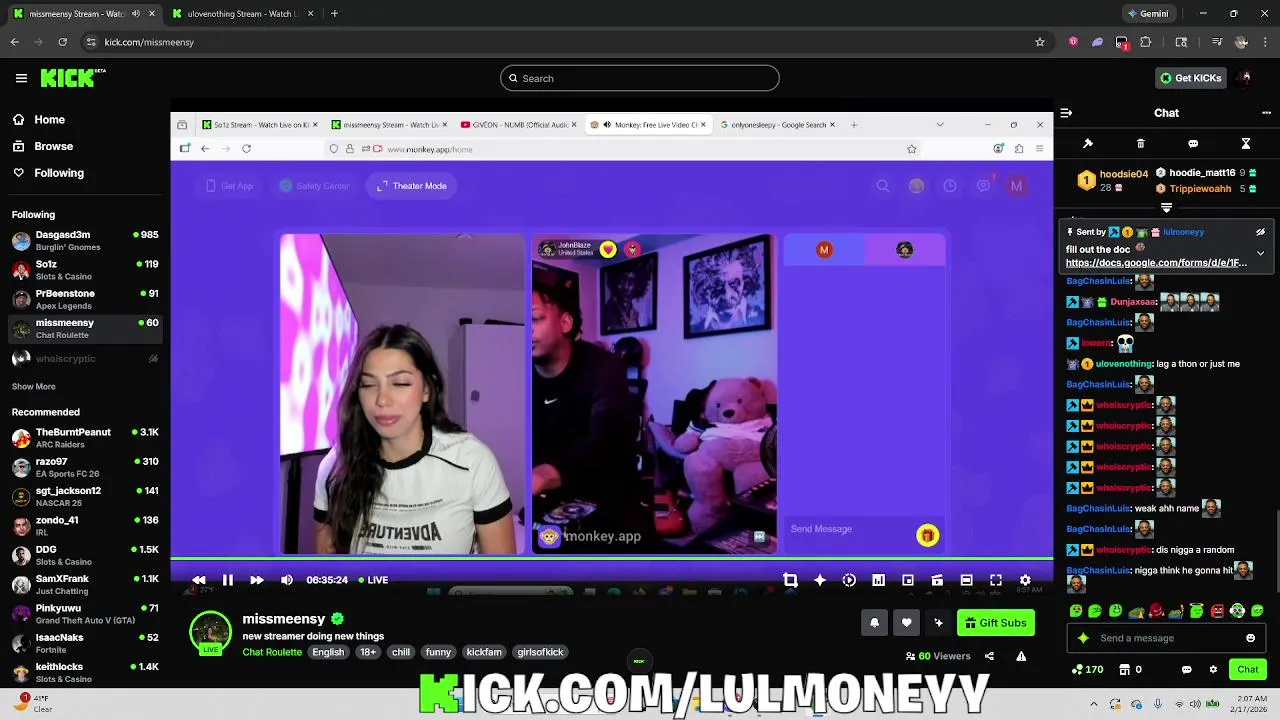Viewport: 1280px width, 720px height.
Task: Expand the pinned message chevron
Action: [x=1260, y=254]
